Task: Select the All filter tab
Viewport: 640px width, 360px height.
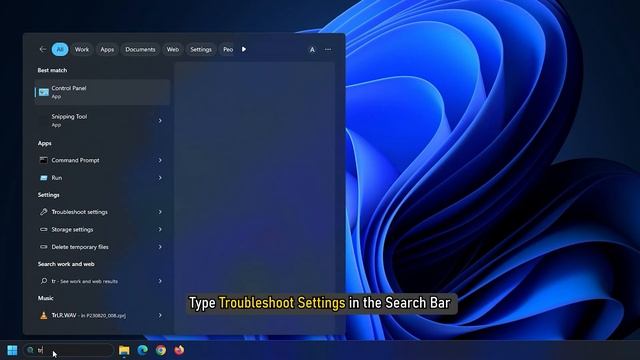Action: [60, 49]
